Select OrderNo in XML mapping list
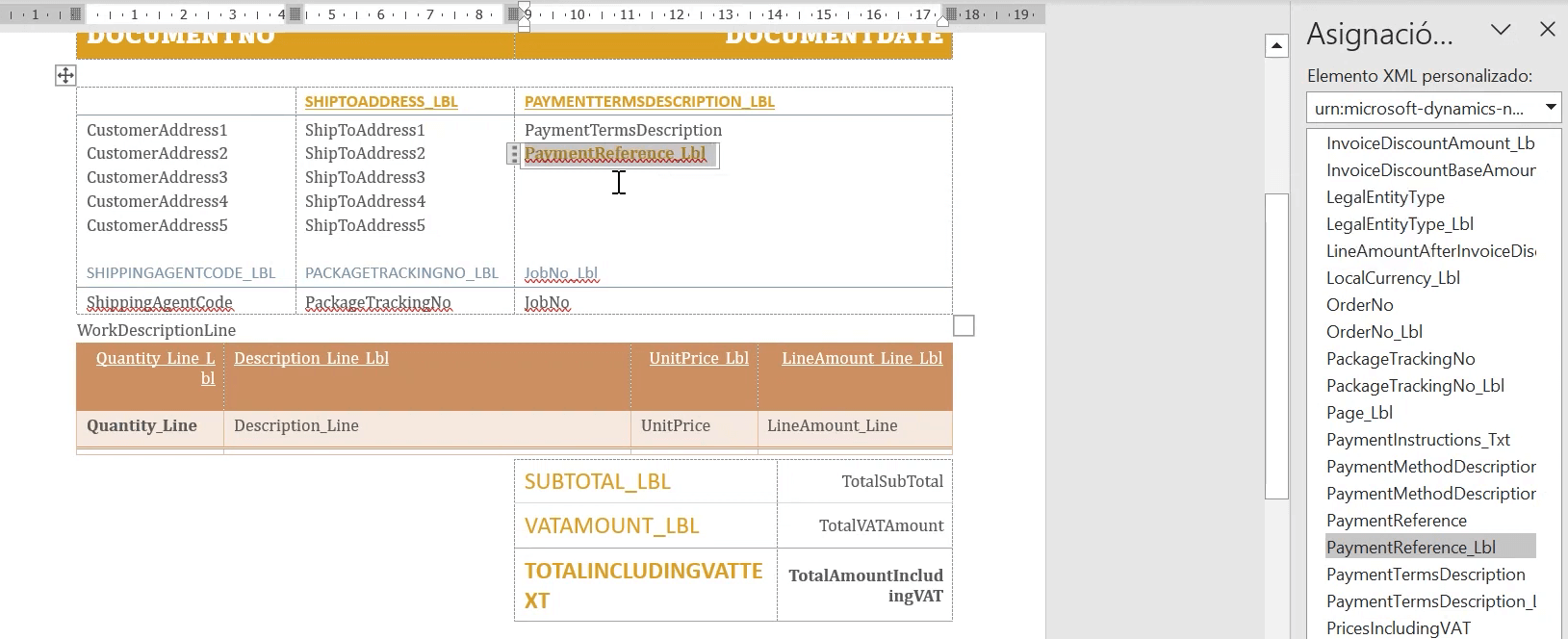 [1359, 305]
